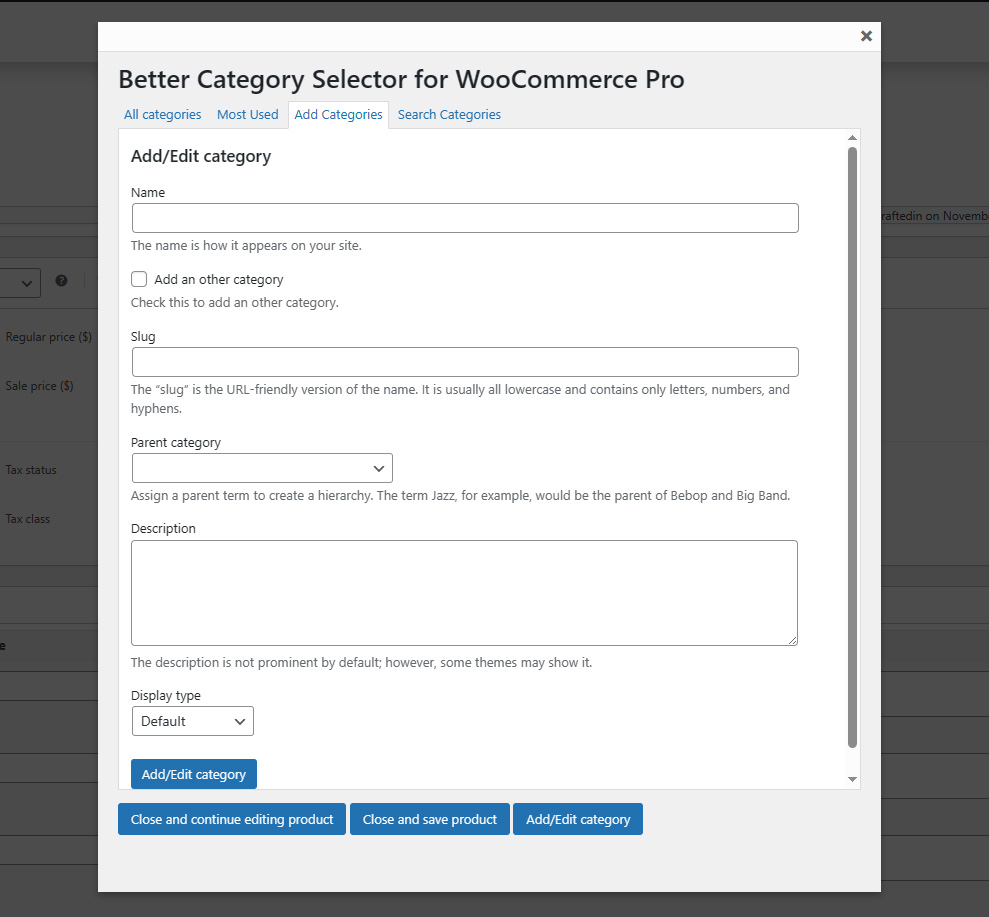Click the bottom-row Add/Edit category button
The height and width of the screenshot is (917, 989).
click(x=578, y=819)
